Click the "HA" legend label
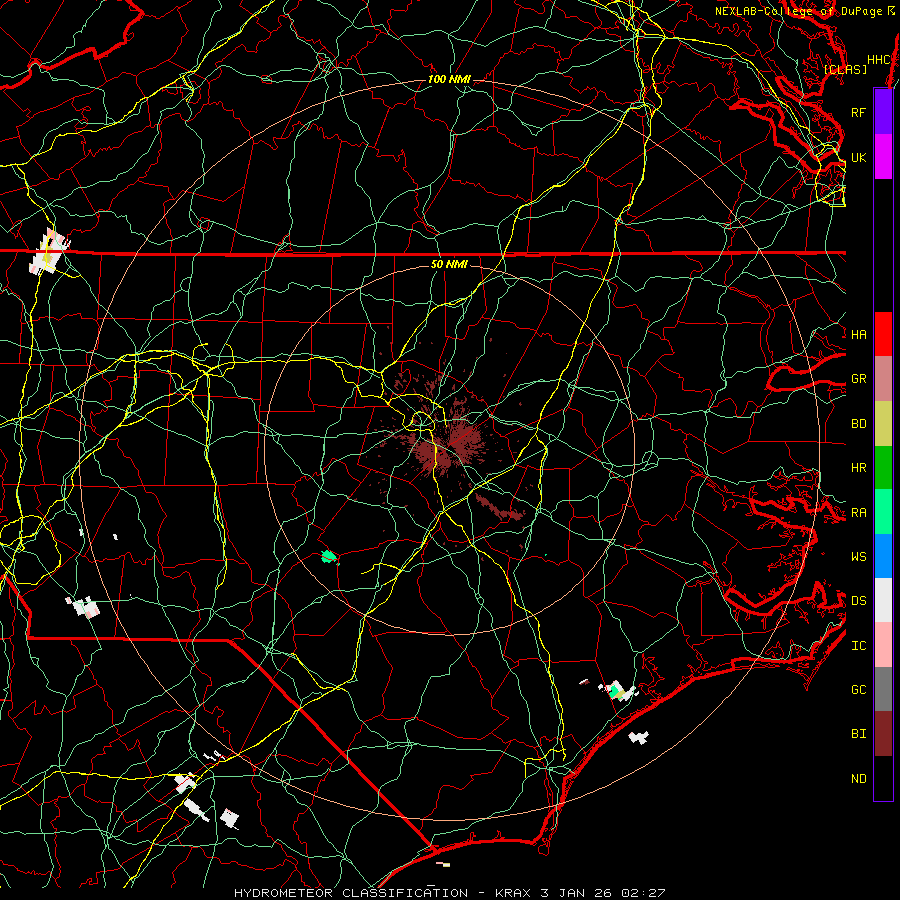The image size is (900, 900). coord(858,335)
